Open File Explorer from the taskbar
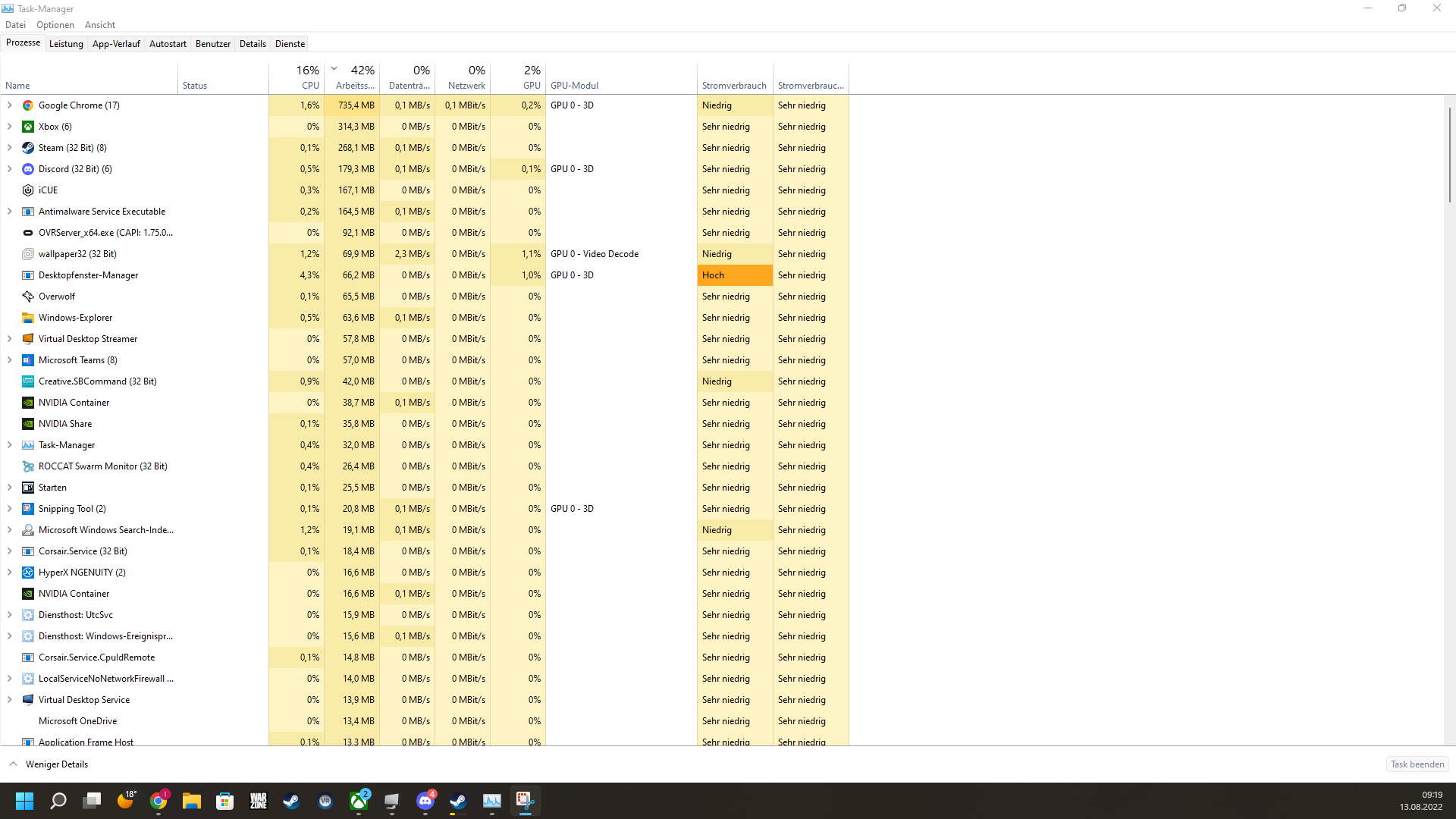The image size is (1456, 819). click(x=191, y=801)
